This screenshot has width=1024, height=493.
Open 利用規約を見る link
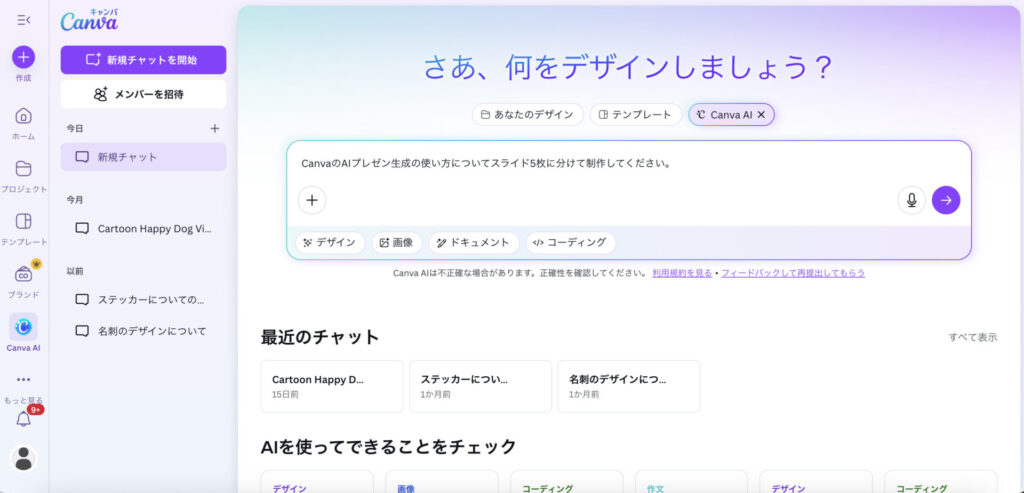click(x=682, y=273)
